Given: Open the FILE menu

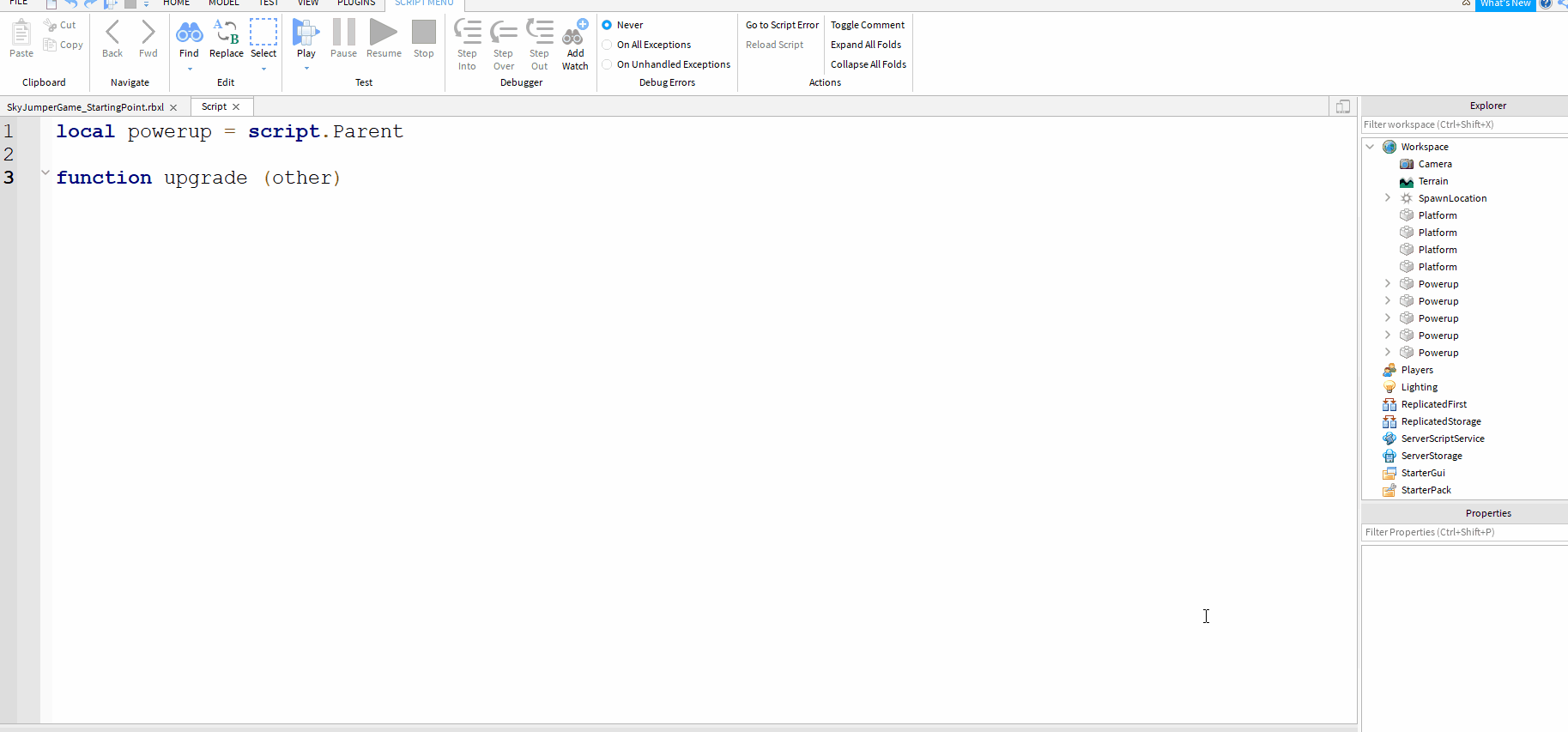Looking at the screenshot, I should [x=18, y=3].
